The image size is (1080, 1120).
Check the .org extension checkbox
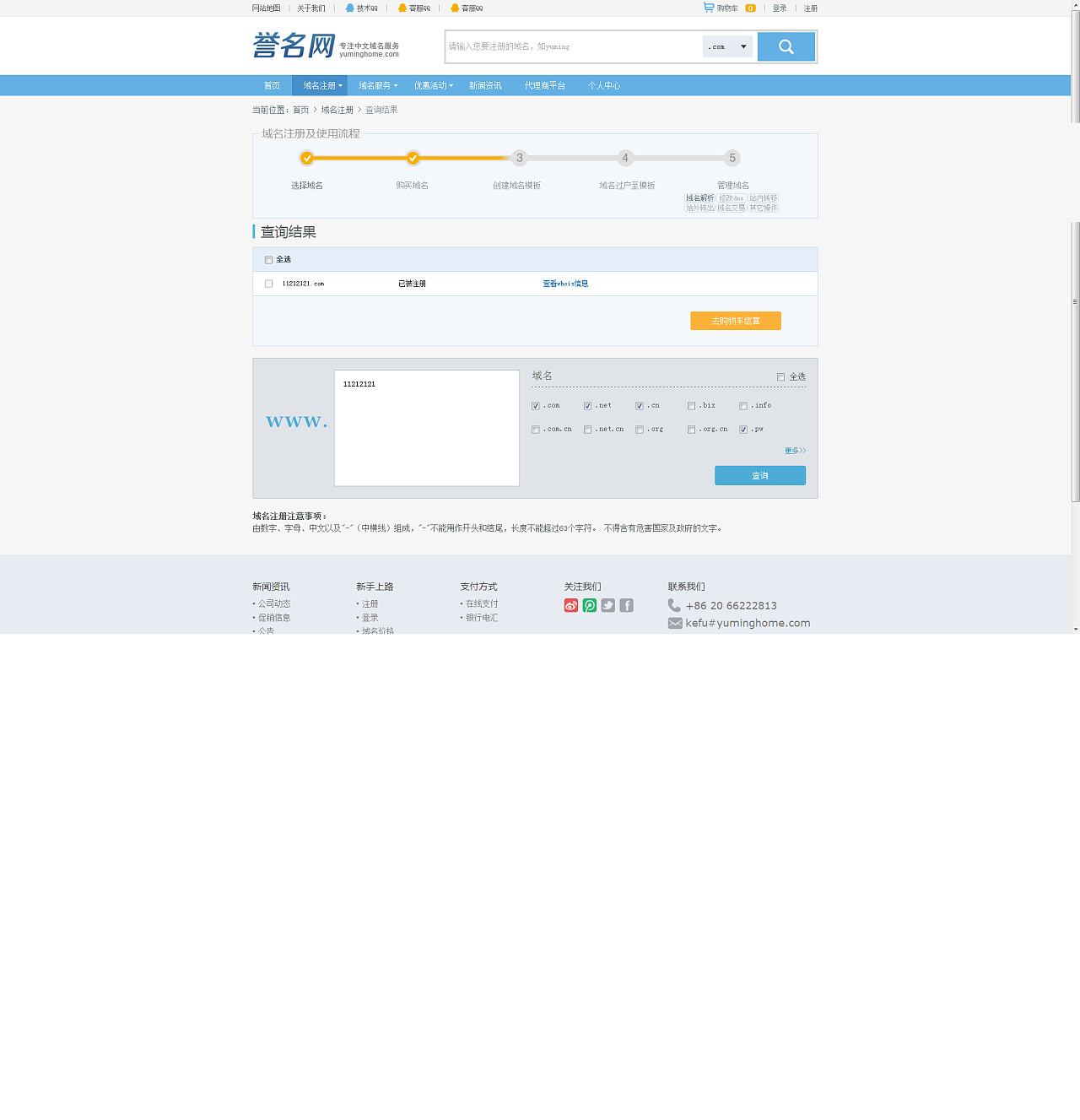(x=640, y=430)
